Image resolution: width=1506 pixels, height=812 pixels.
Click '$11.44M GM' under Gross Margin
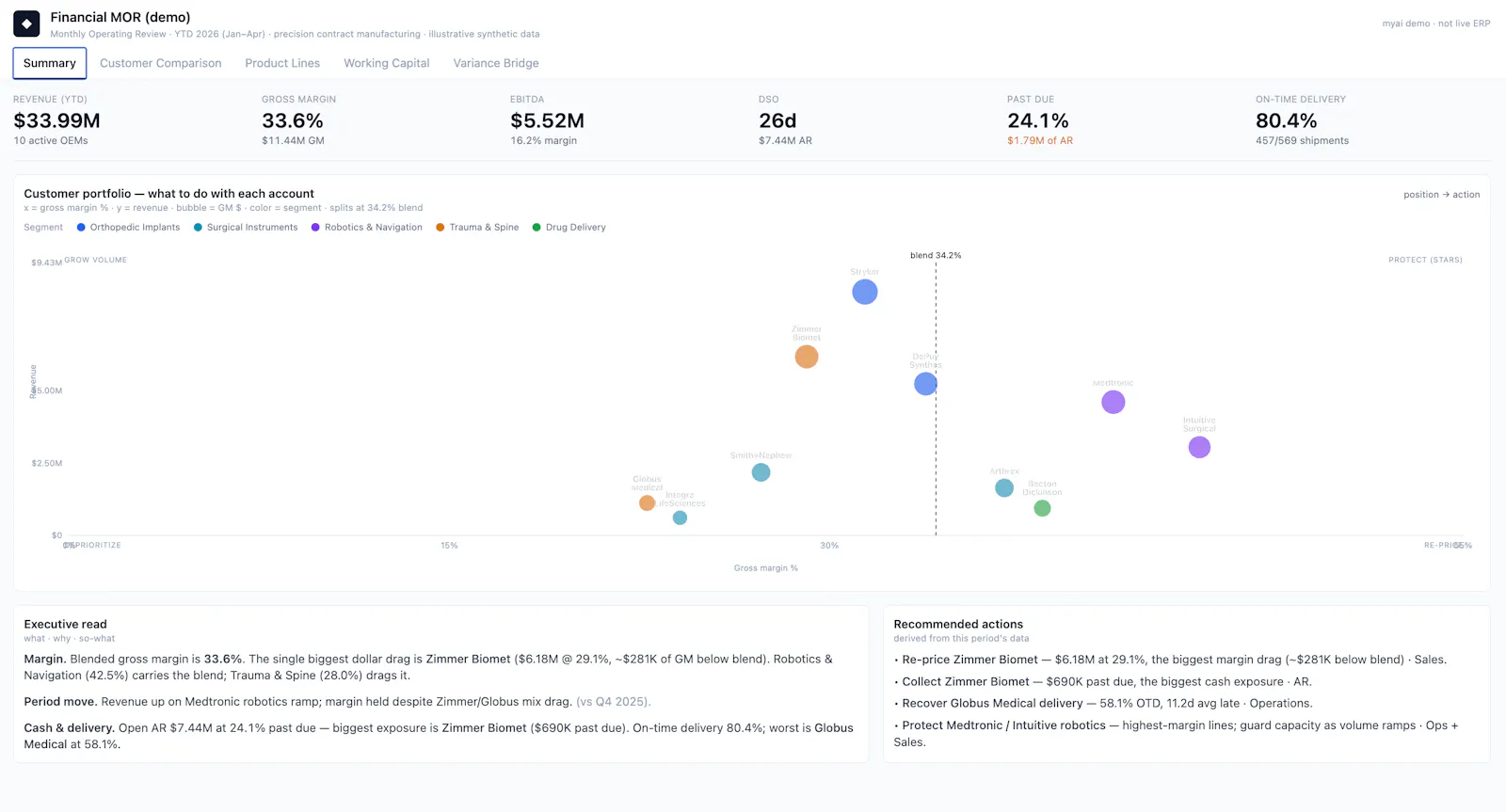(x=293, y=140)
